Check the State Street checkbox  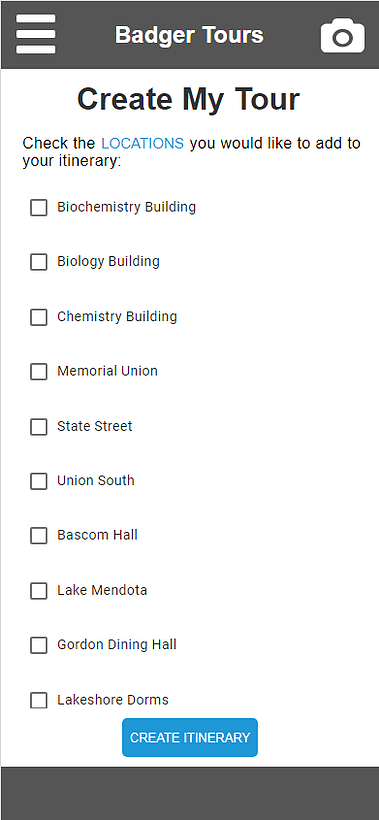coord(39,427)
